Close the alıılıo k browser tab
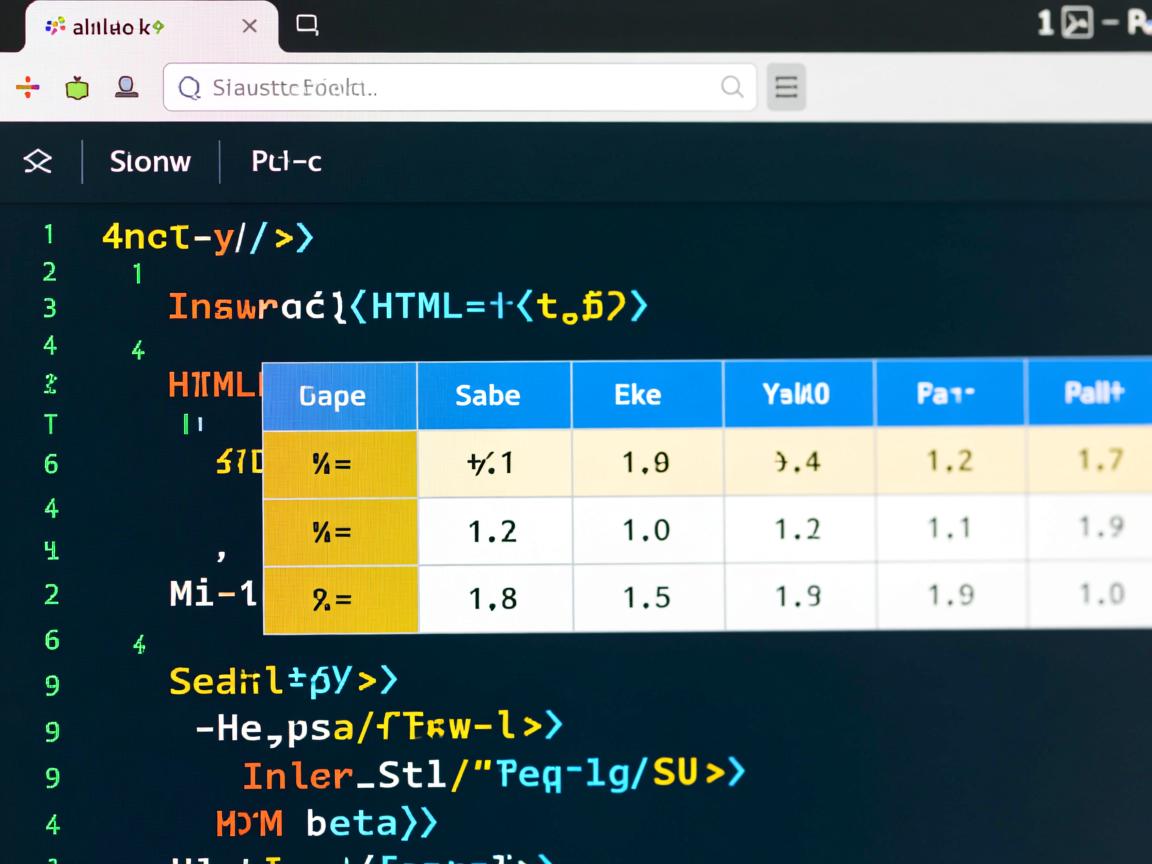Viewport: 1152px width, 864px height. coord(250,27)
